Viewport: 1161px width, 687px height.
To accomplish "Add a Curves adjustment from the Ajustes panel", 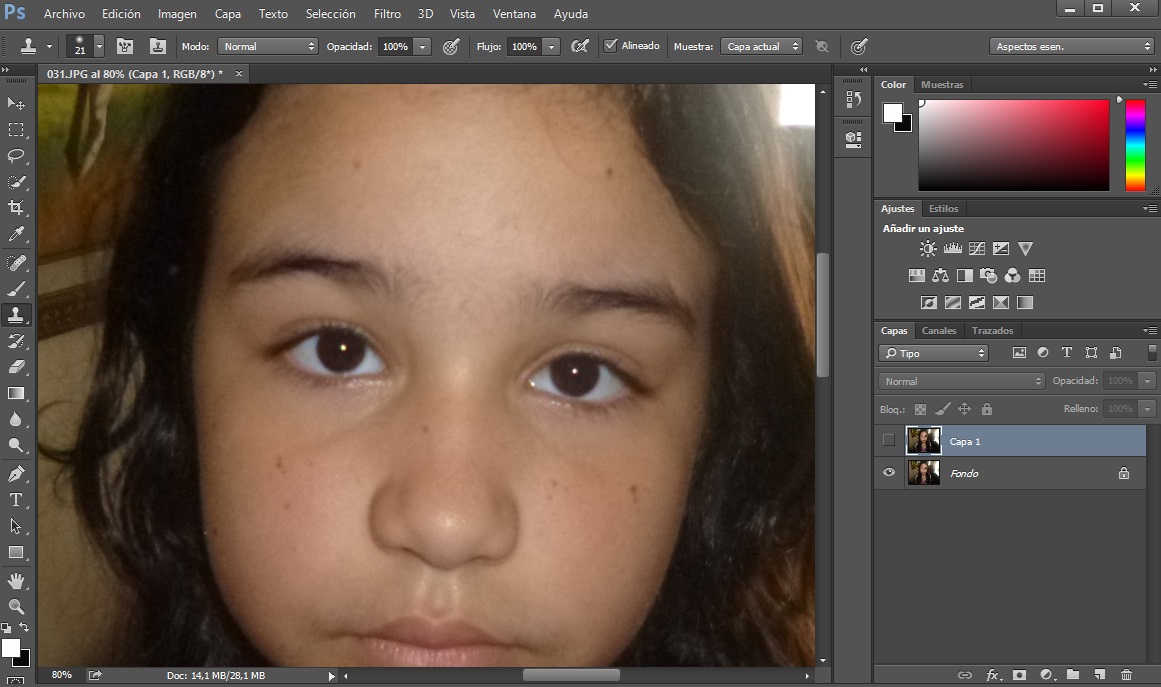I will coord(975,248).
